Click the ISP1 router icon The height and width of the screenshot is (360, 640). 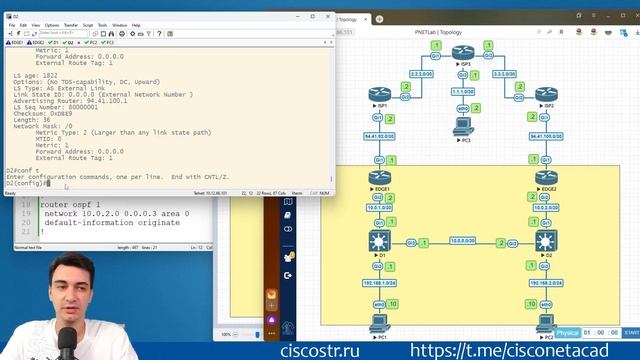(380, 95)
